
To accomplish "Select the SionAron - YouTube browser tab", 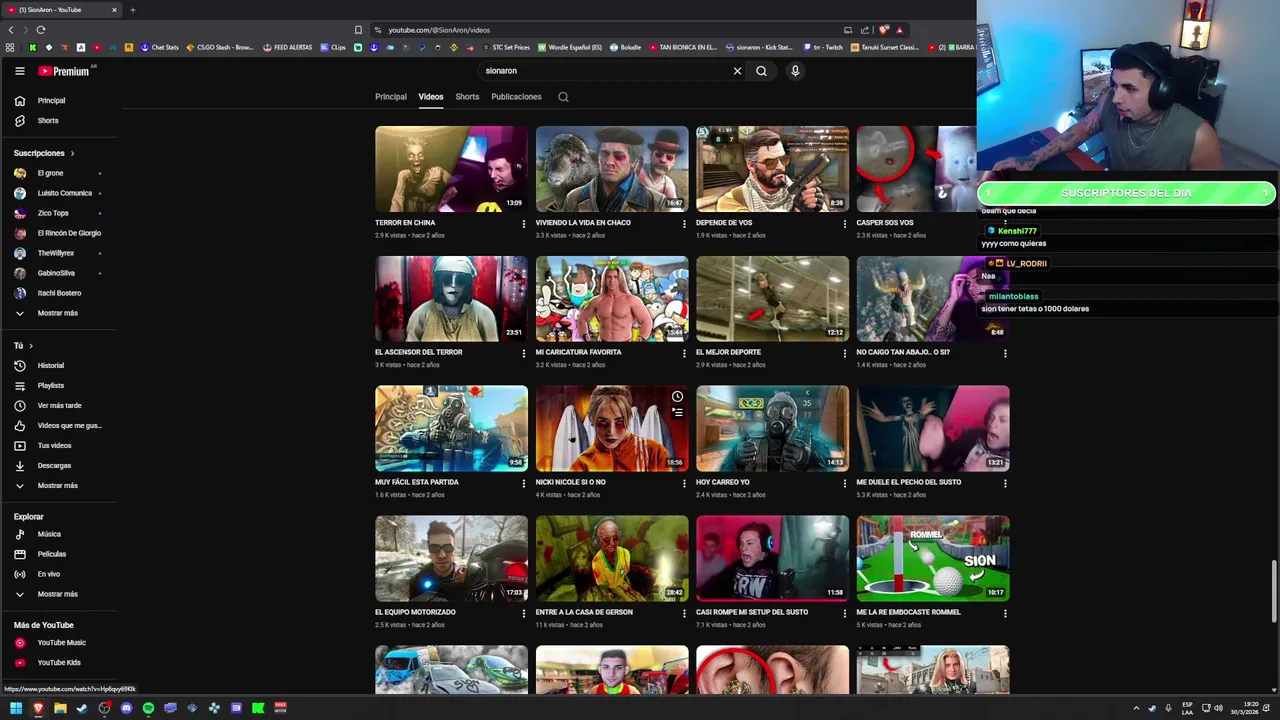I will tap(60, 10).
